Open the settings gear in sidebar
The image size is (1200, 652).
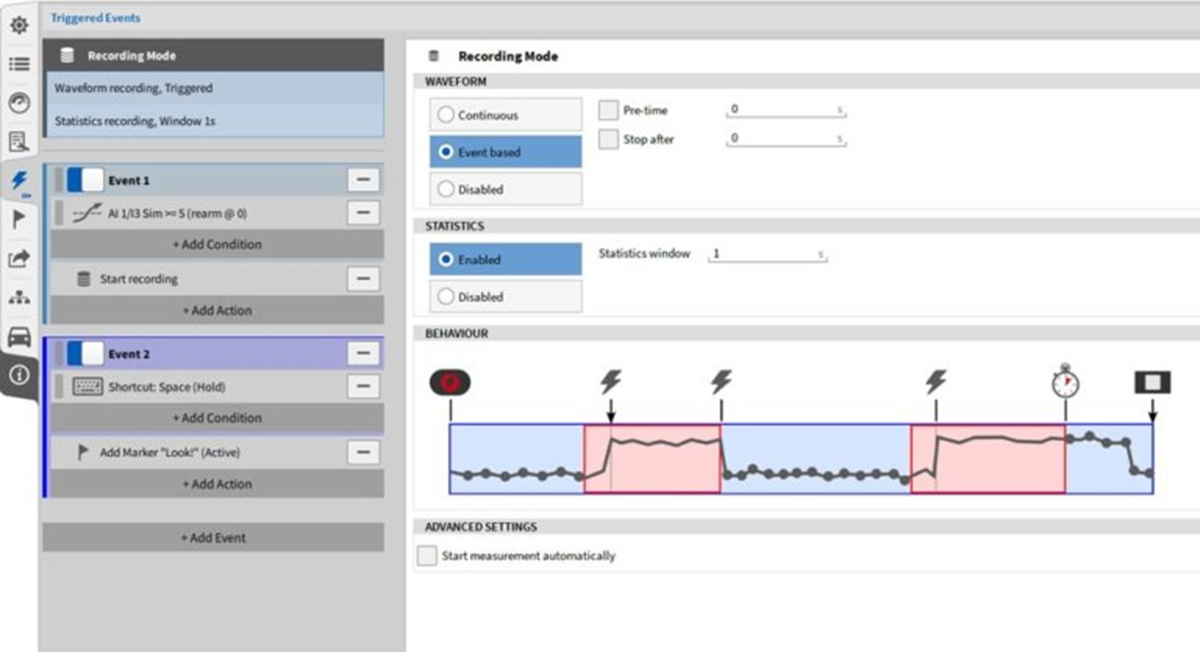[x=19, y=23]
